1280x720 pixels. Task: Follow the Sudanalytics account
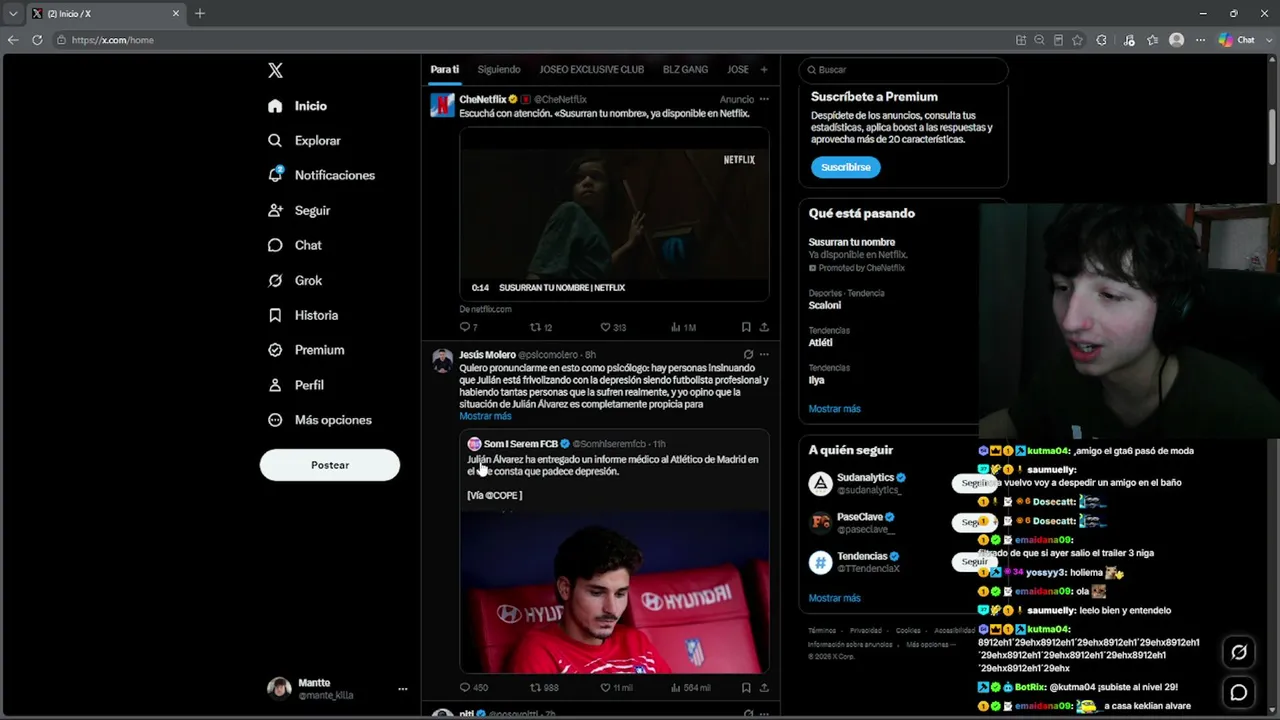point(973,484)
